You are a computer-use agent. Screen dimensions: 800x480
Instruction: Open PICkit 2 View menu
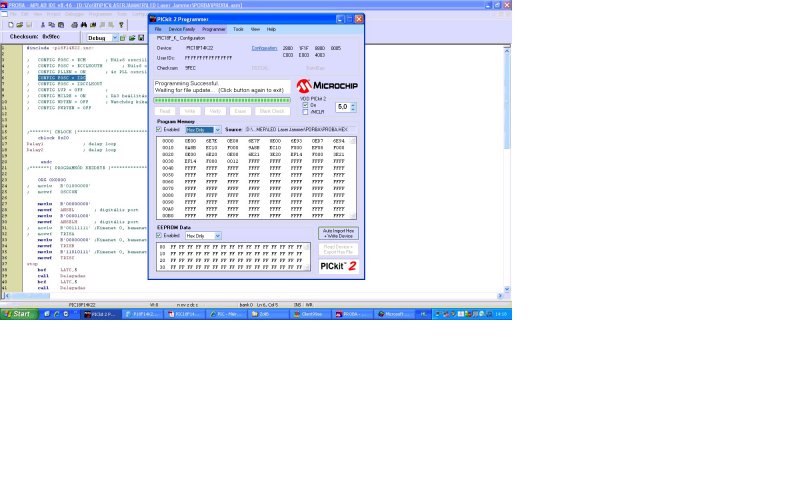255,29
